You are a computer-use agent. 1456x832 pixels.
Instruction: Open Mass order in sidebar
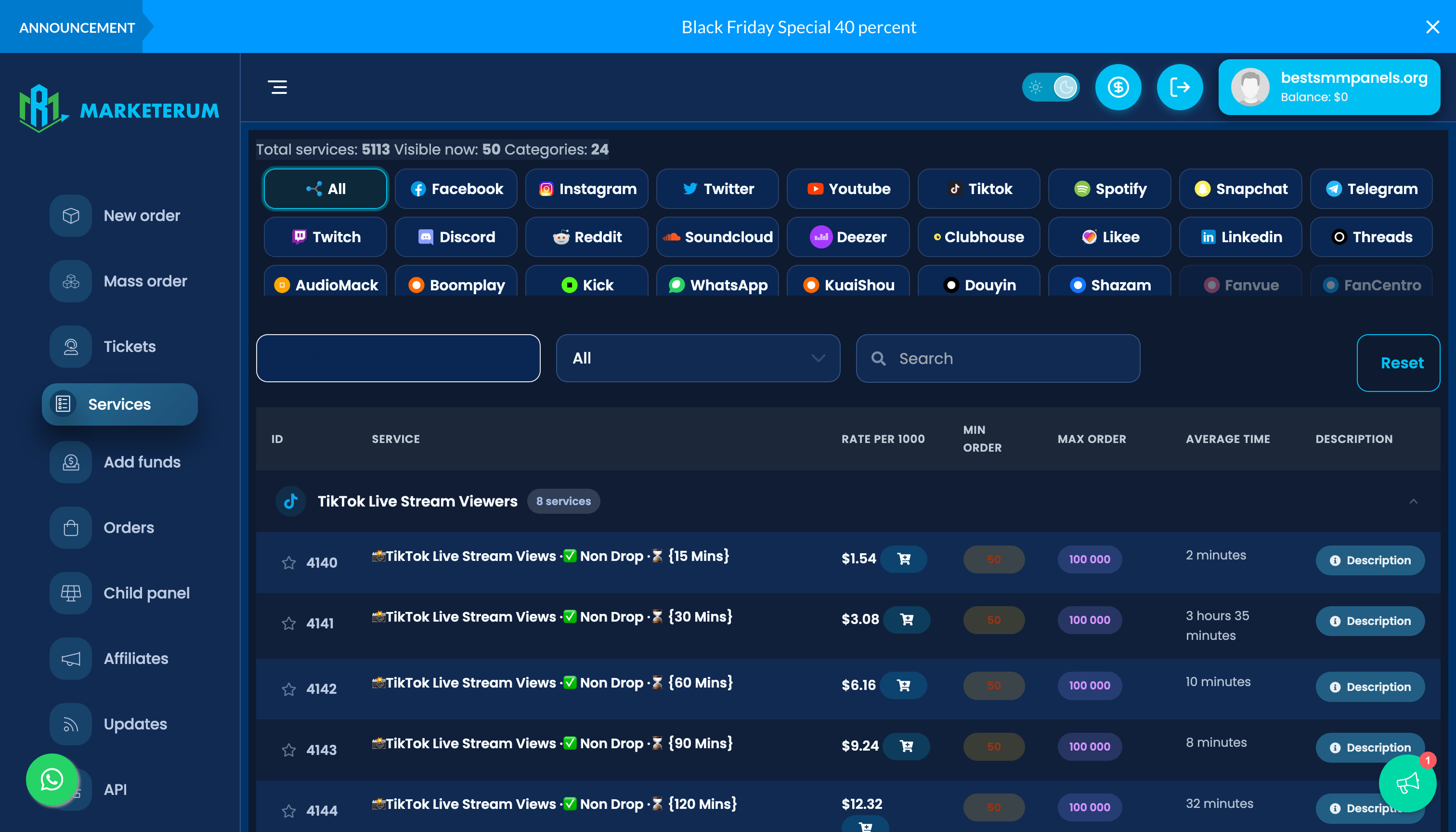[x=144, y=281]
